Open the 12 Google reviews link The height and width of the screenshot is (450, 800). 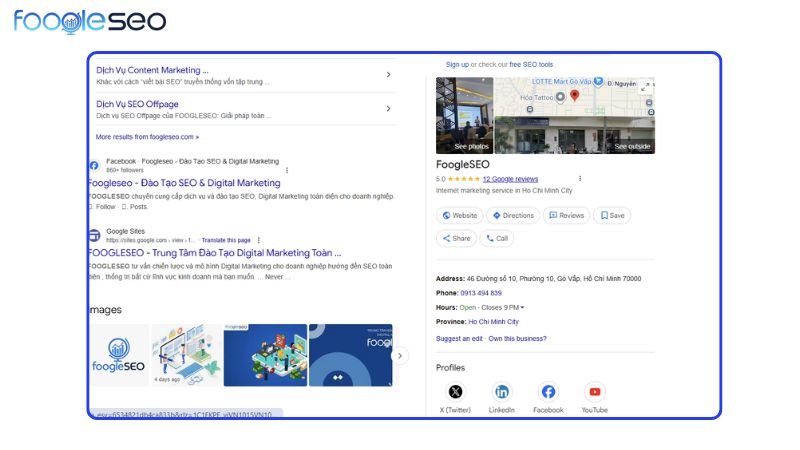click(510, 179)
